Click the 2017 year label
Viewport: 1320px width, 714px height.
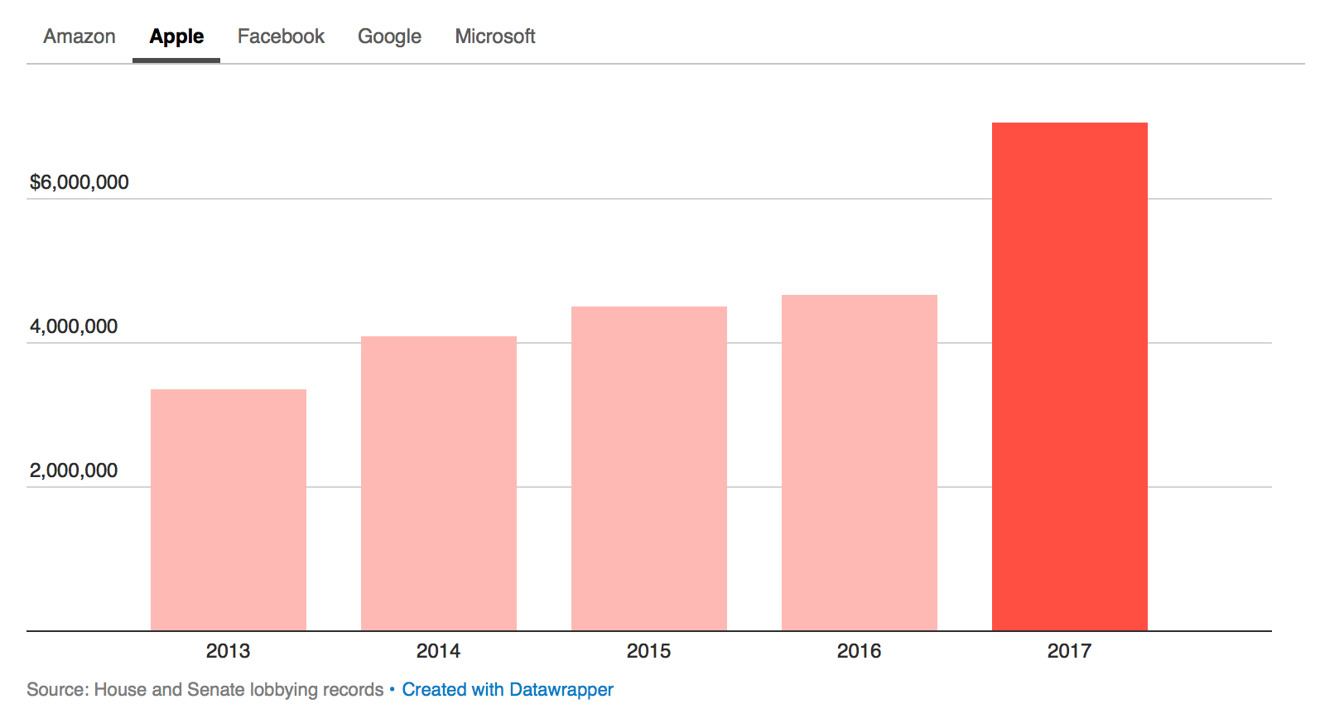point(1070,652)
